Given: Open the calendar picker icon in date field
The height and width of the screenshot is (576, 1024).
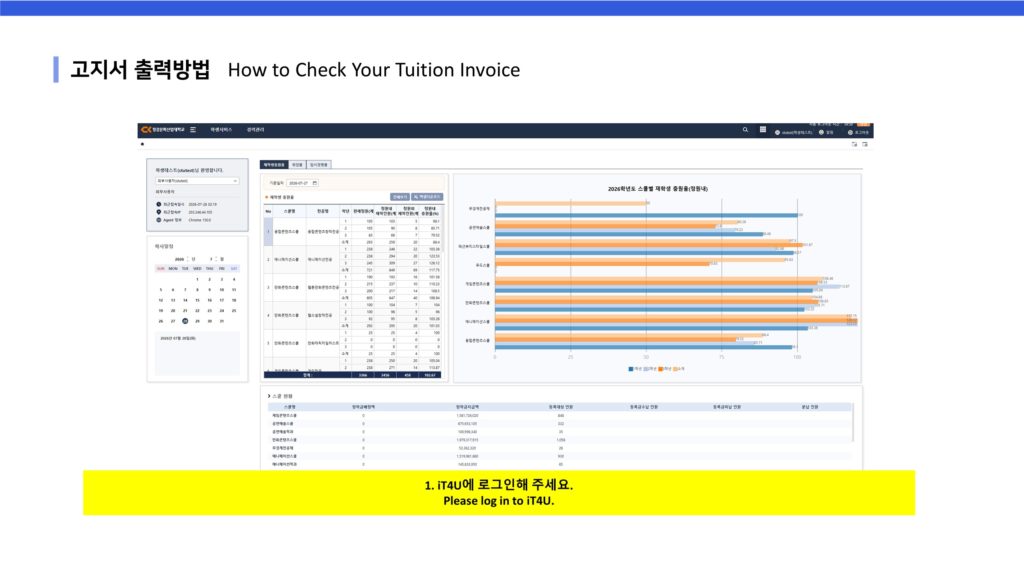Looking at the screenshot, I should click(315, 184).
